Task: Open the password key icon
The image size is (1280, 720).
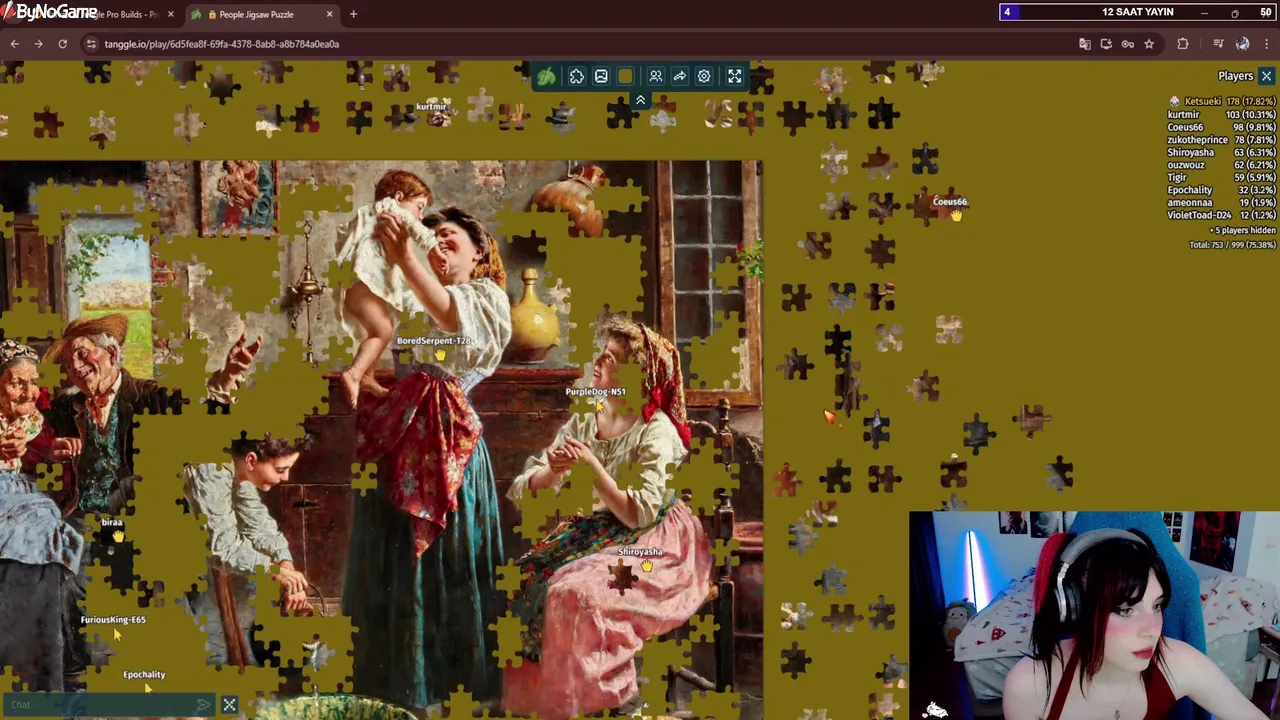Action: pos(1128,44)
